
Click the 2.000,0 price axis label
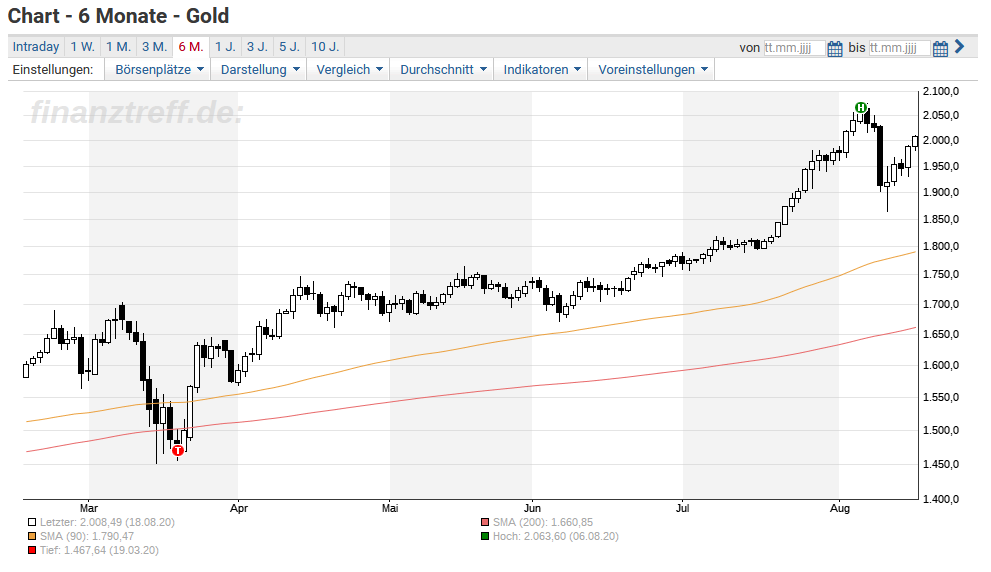point(941,140)
